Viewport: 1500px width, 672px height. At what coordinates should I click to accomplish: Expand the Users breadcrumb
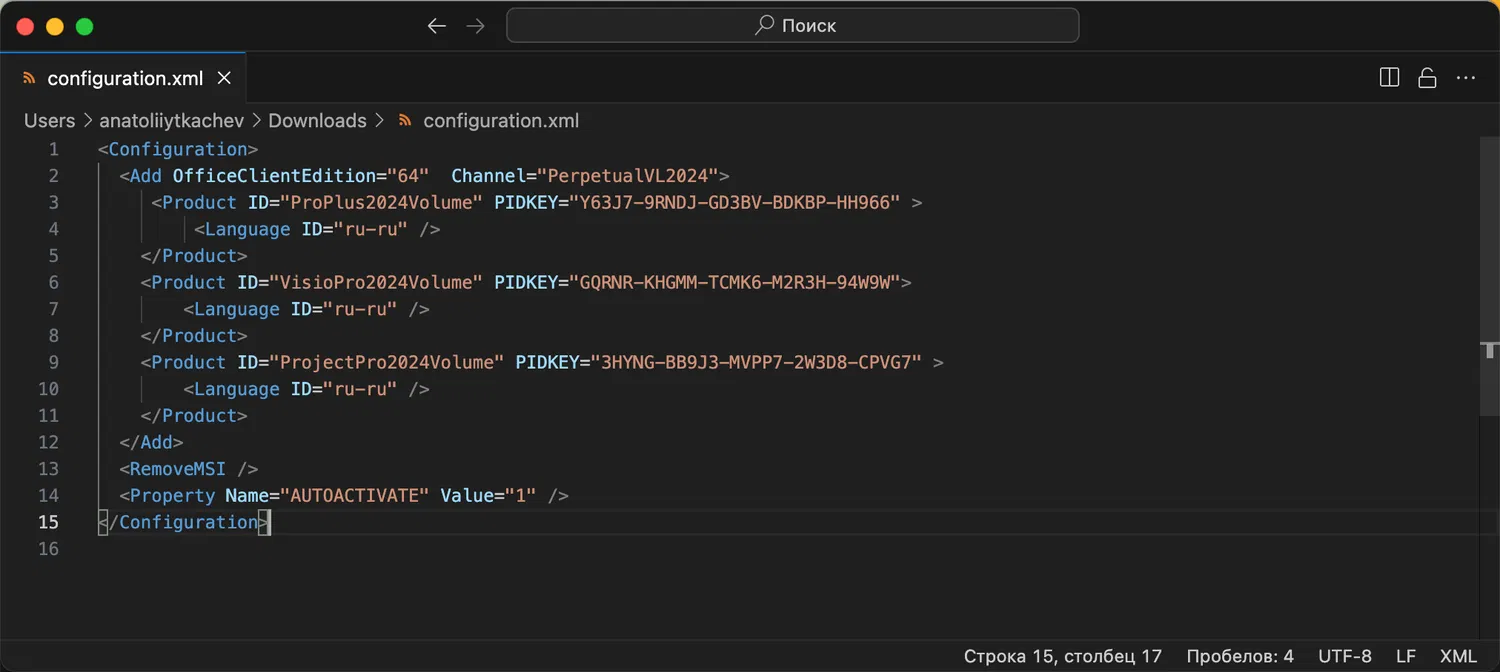pyautogui.click(x=49, y=121)
